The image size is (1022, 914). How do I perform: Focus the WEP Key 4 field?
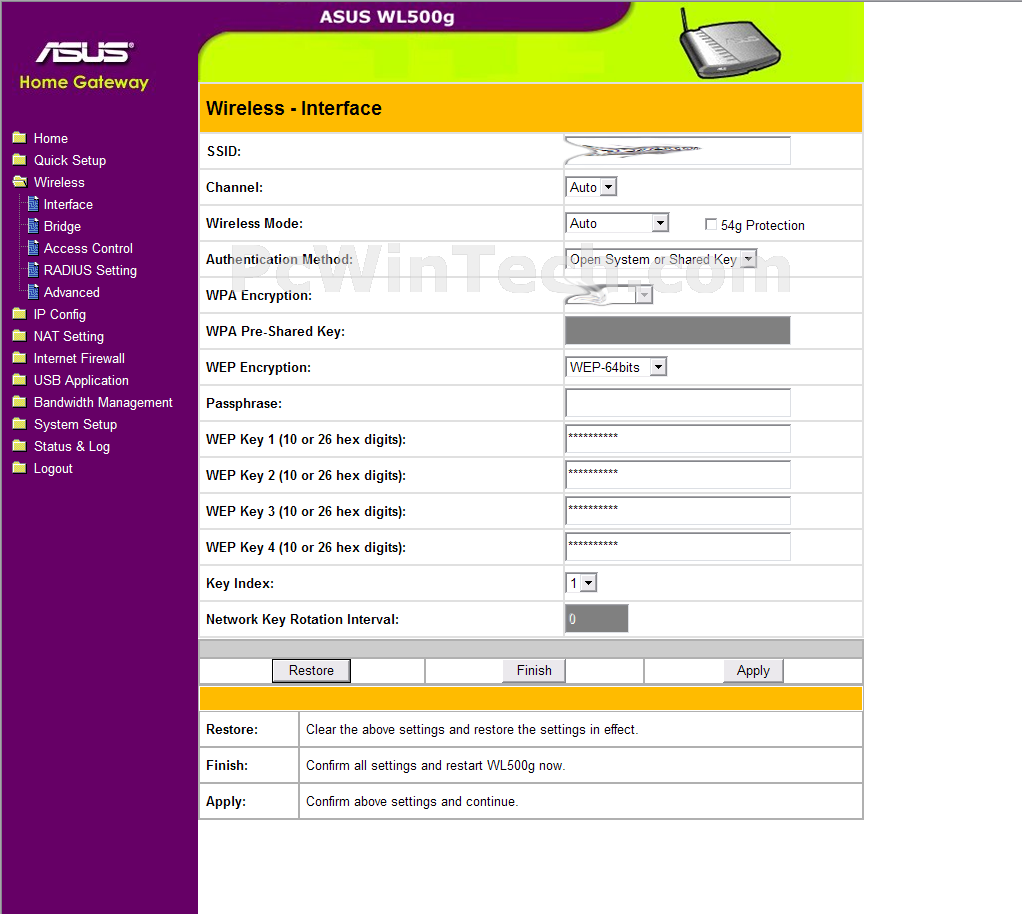678,546
